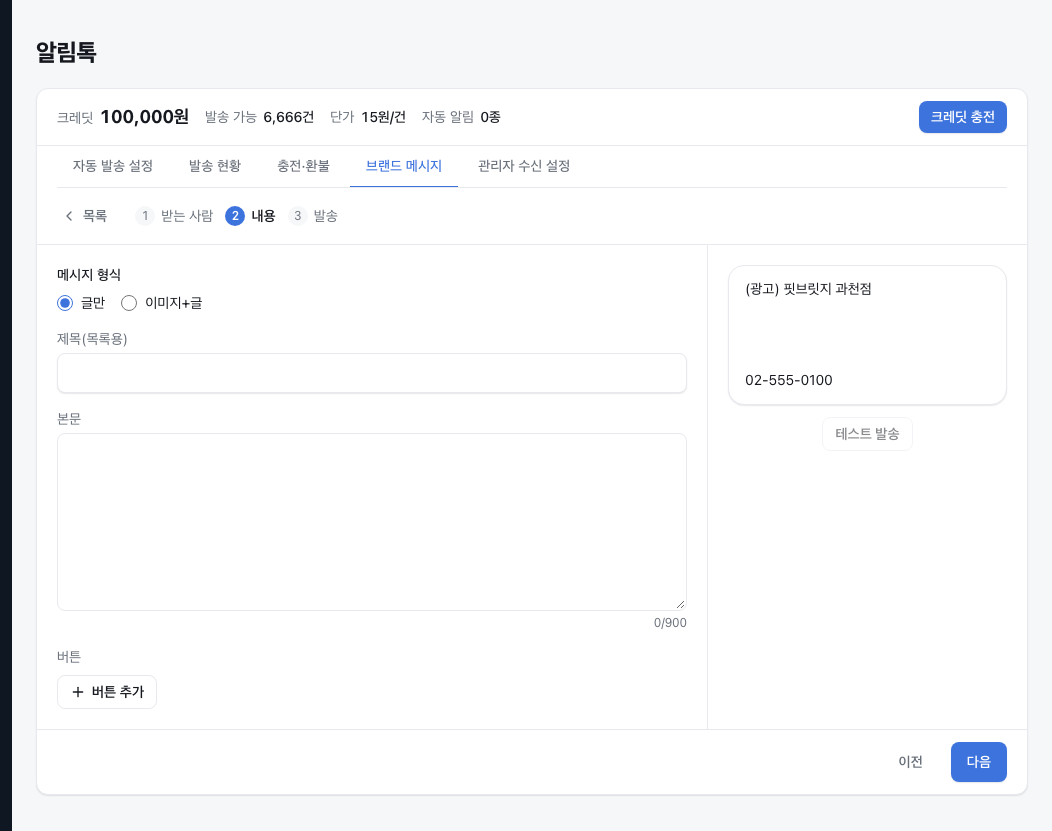Click step 3 발송 indicator
This screenshot has height=831, width=1052.
[x=313, y=215]
